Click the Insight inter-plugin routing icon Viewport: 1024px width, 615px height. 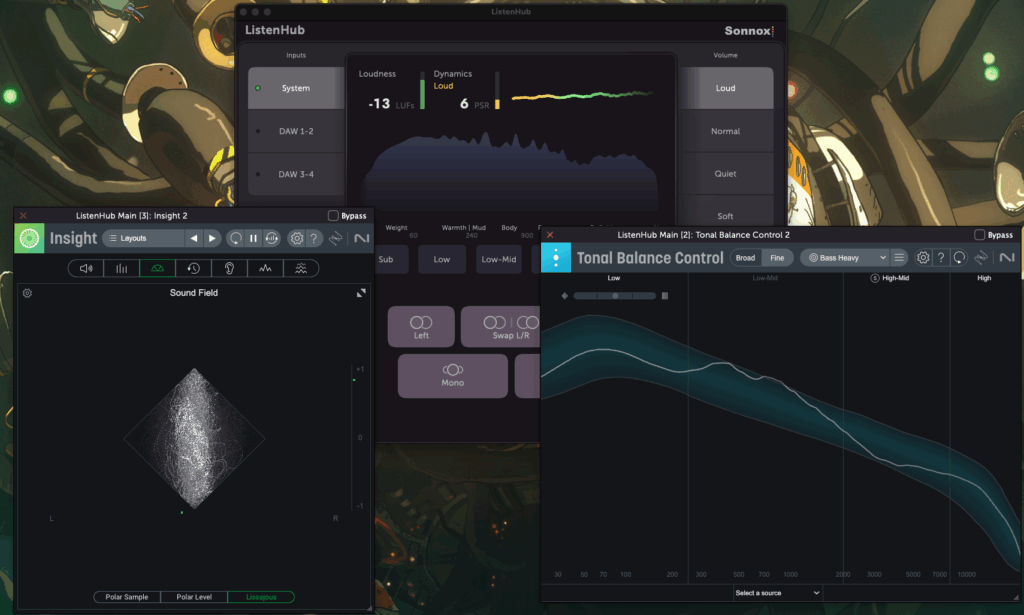[336, 238]
